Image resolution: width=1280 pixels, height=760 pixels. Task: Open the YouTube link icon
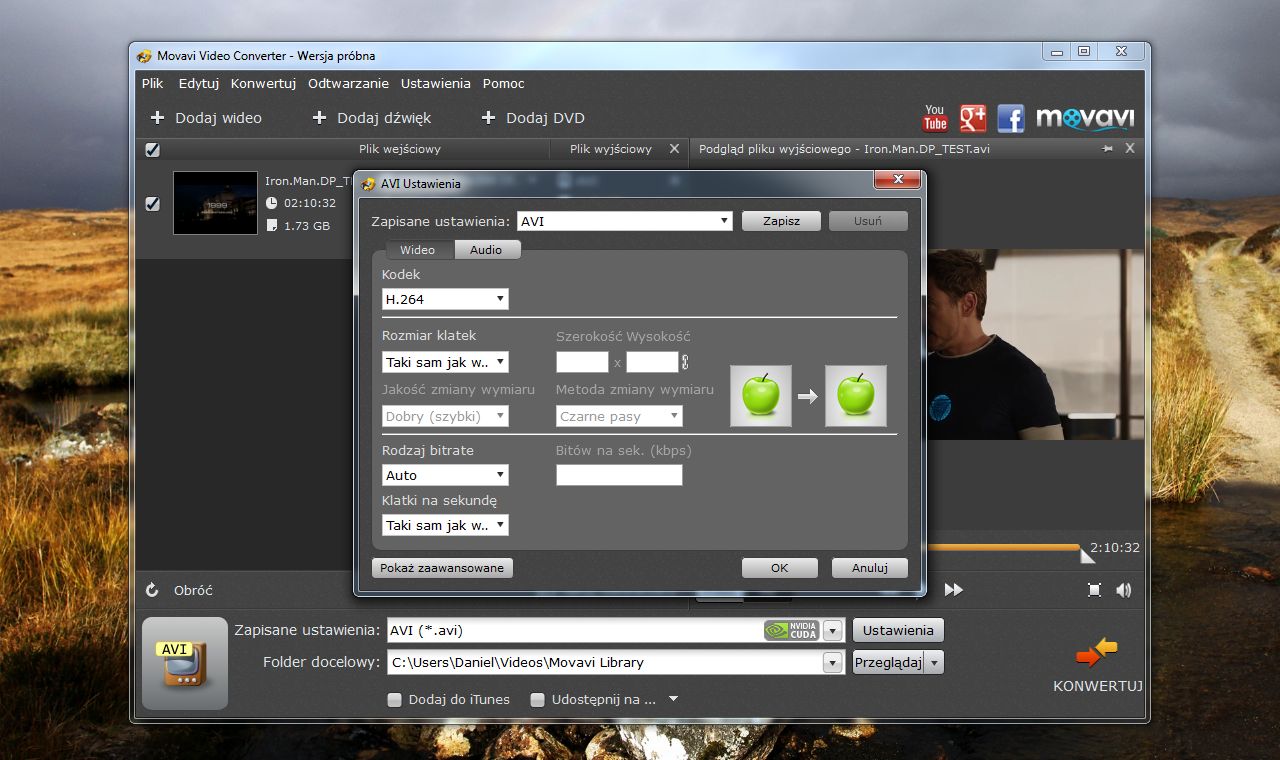pos(935,118)
